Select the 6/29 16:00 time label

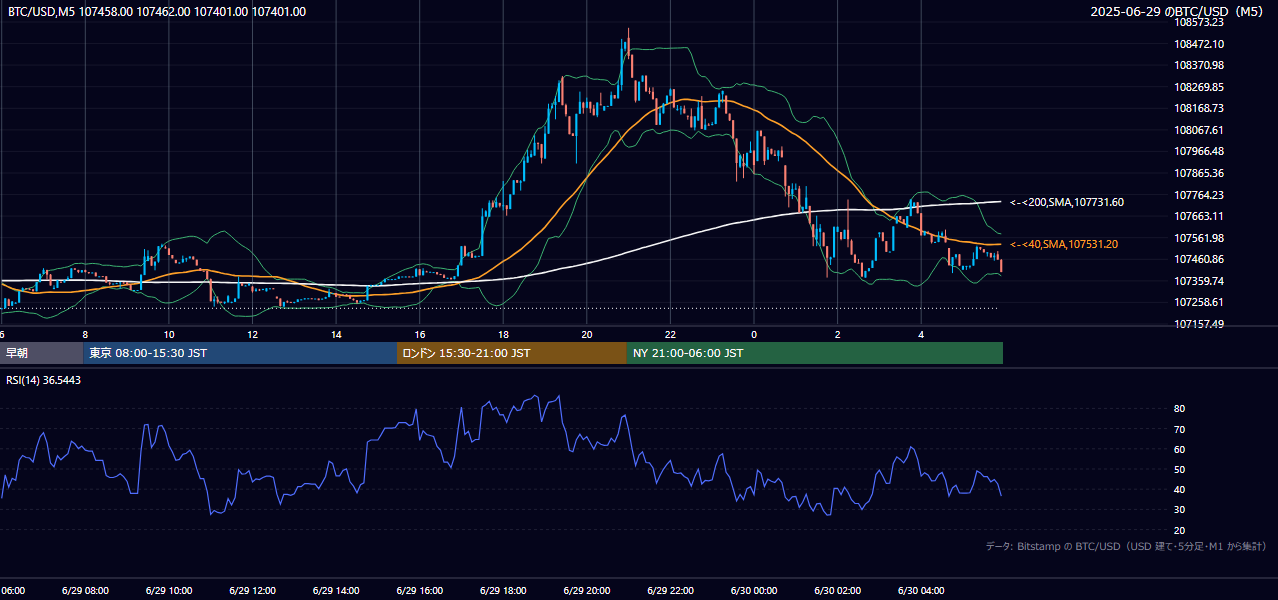tap(419, 590)
